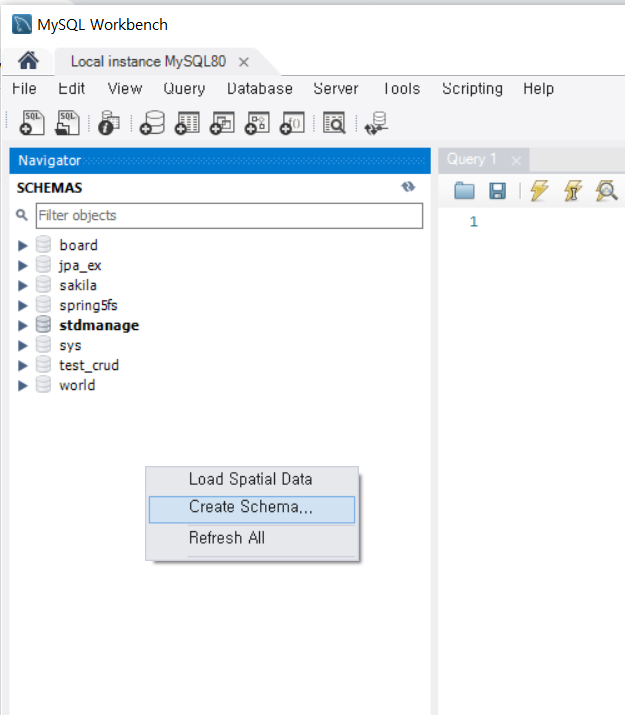The width and height of the screenshot is (625, 715).
Task: Search table data toolbar icon
Action: pyautogui.click(x=334, y=123)
